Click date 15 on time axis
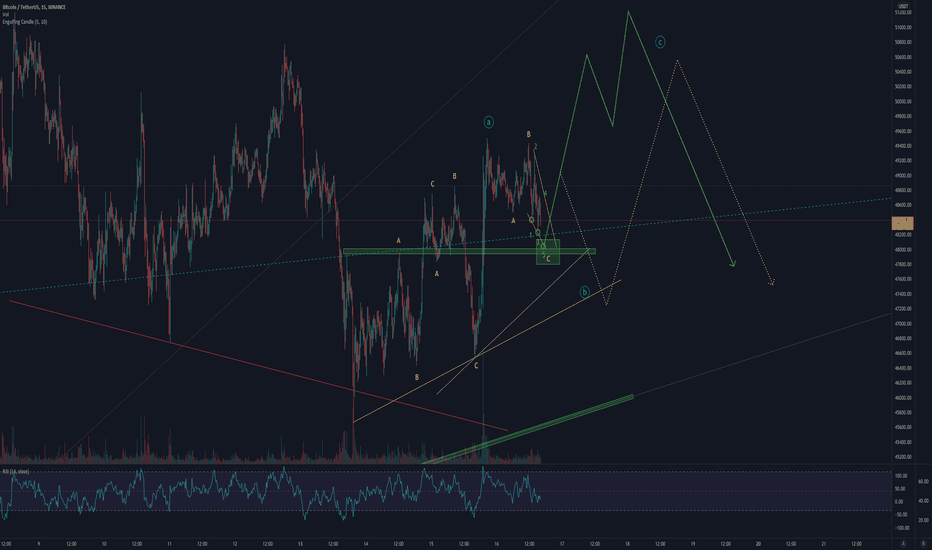The width and height of the screenshot is (932, 550). (x=431, y=543)
